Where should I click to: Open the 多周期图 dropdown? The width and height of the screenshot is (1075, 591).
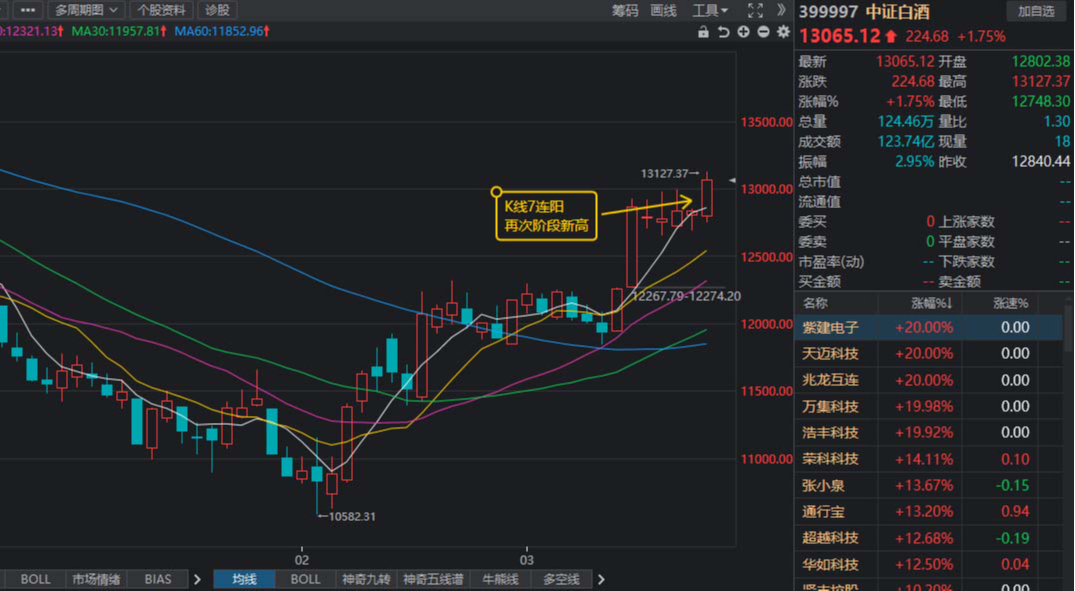click(x=86, y=10)
